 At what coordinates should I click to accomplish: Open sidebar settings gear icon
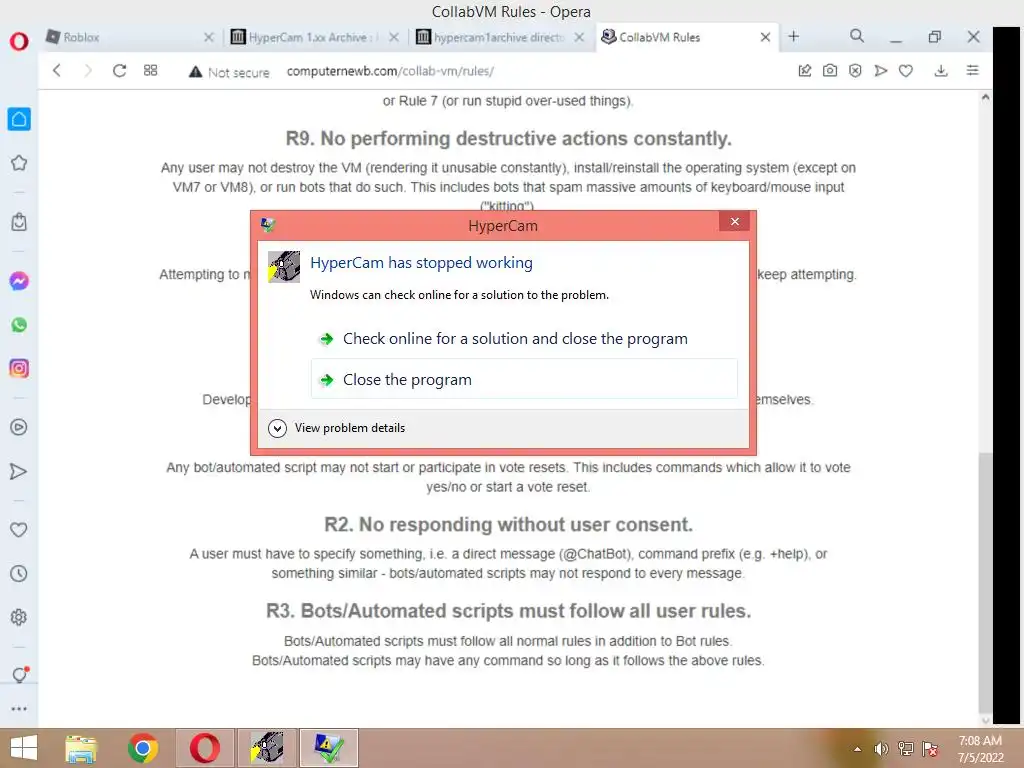(19, 617)
